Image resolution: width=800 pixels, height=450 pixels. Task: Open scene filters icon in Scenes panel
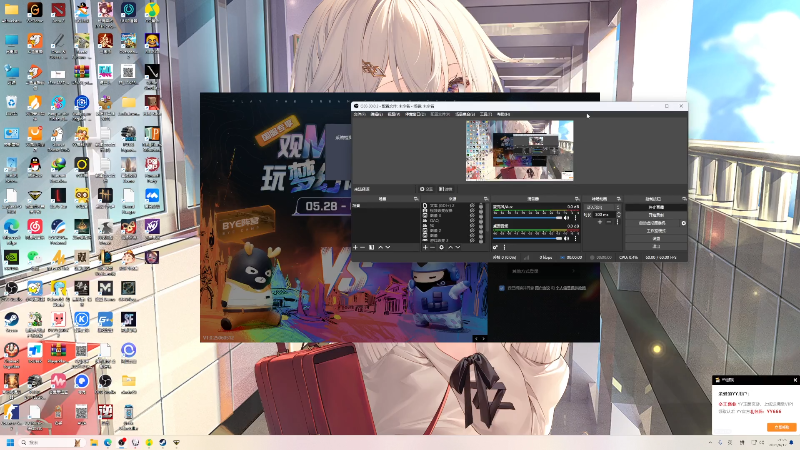click(x=371, y=247)
